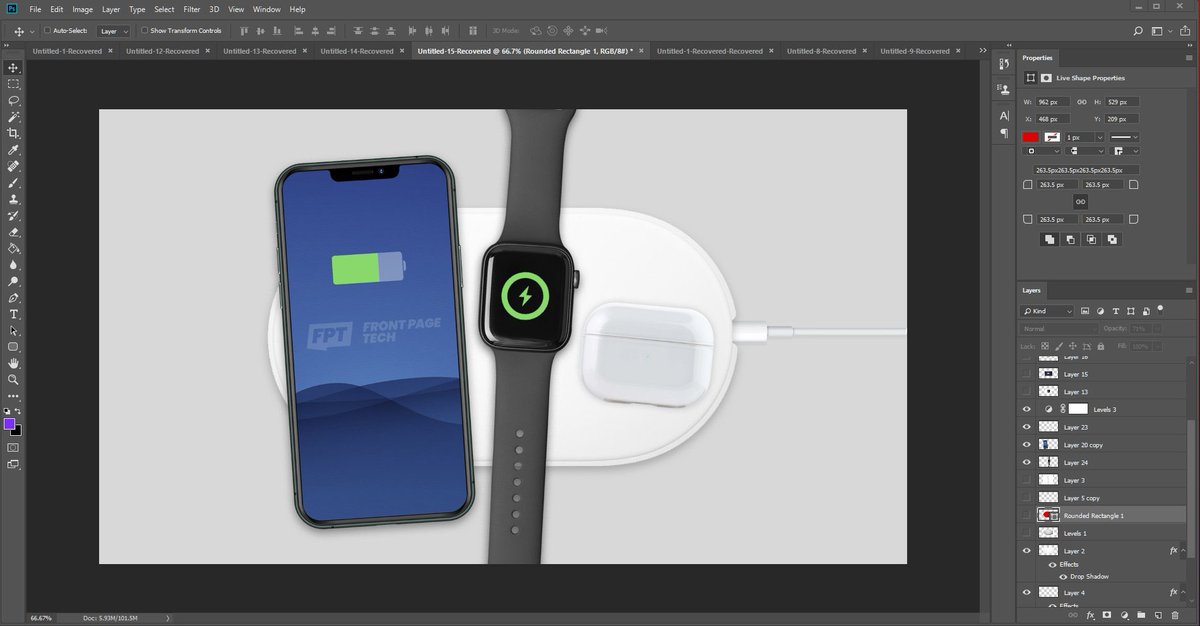Click the Quick Mask mode icon
This screenshot has height=626, width=1200.
13,448
